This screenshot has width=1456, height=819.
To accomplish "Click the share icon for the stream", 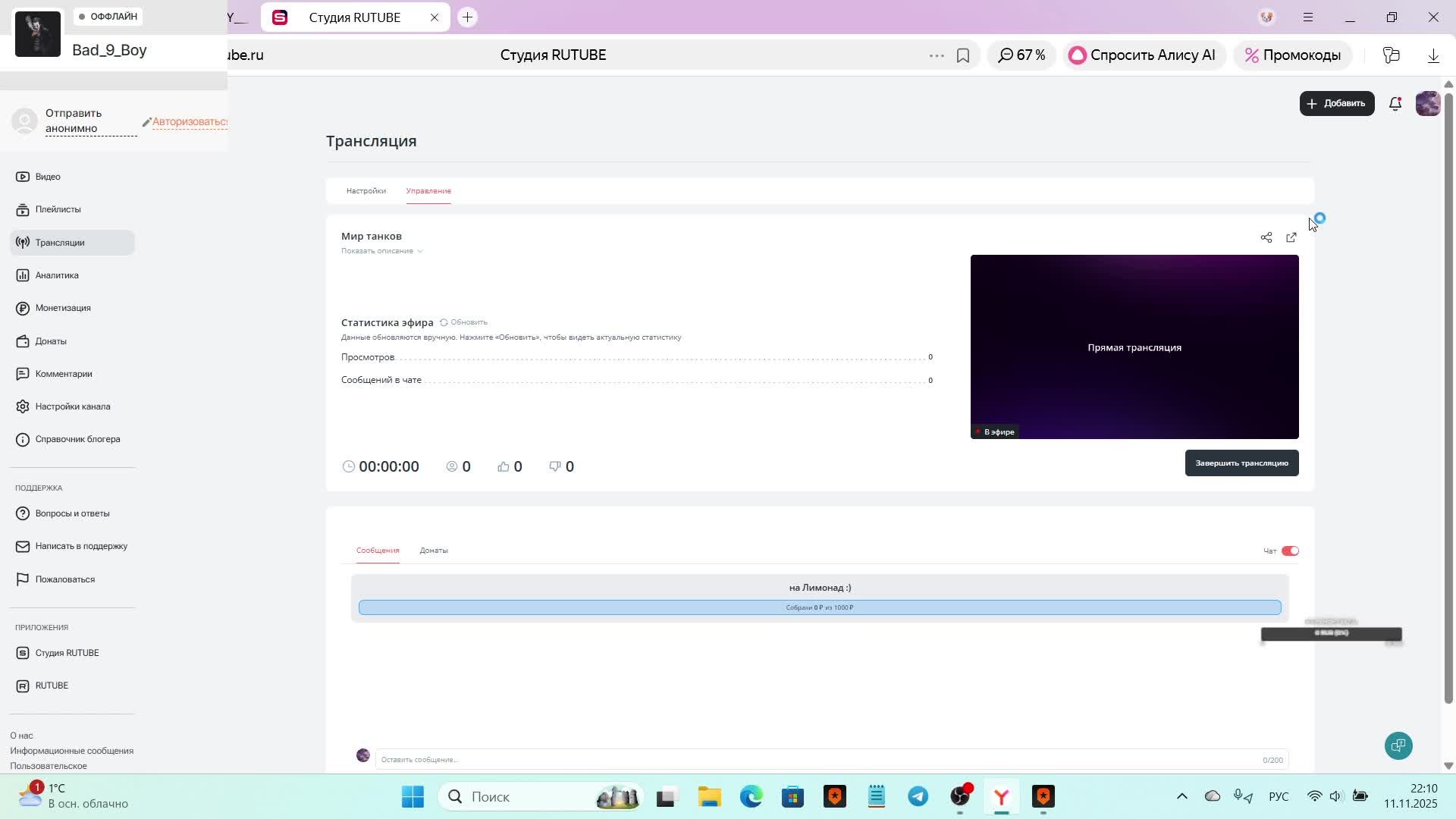I will (x=1266, y=237).
